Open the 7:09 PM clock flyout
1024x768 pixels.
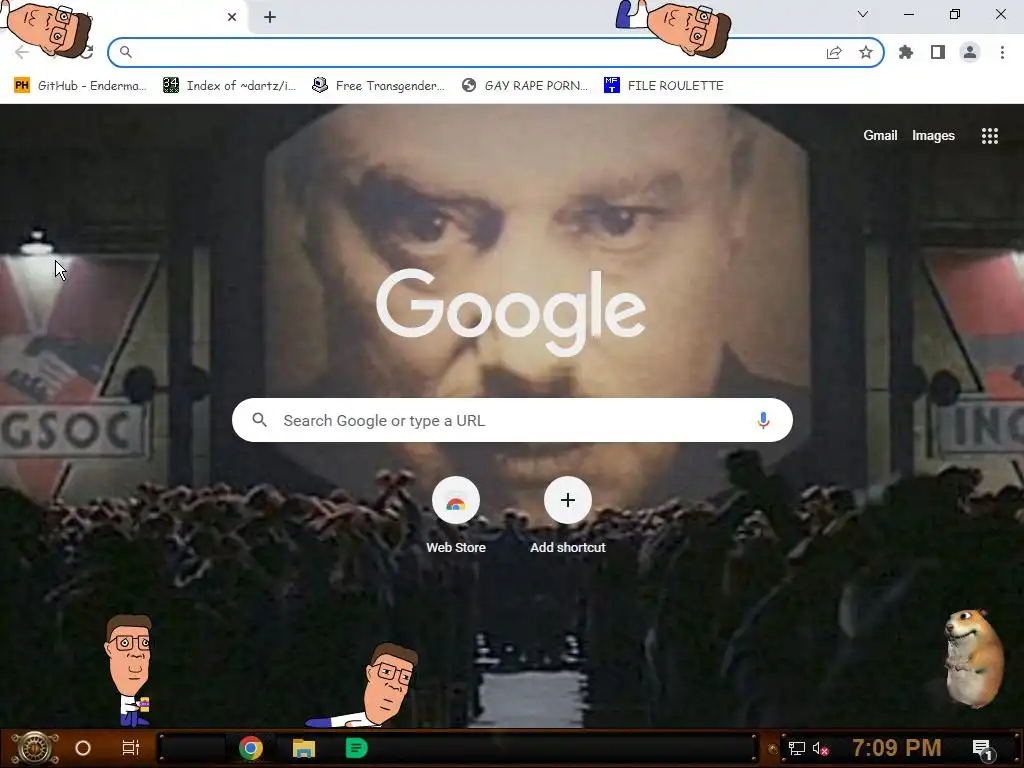pos(897,747)
